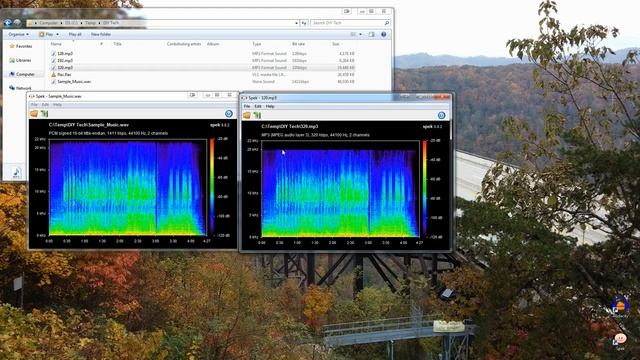
Task: Open Help menu in Spek 320.mp3 window
Action: (270, 107)
